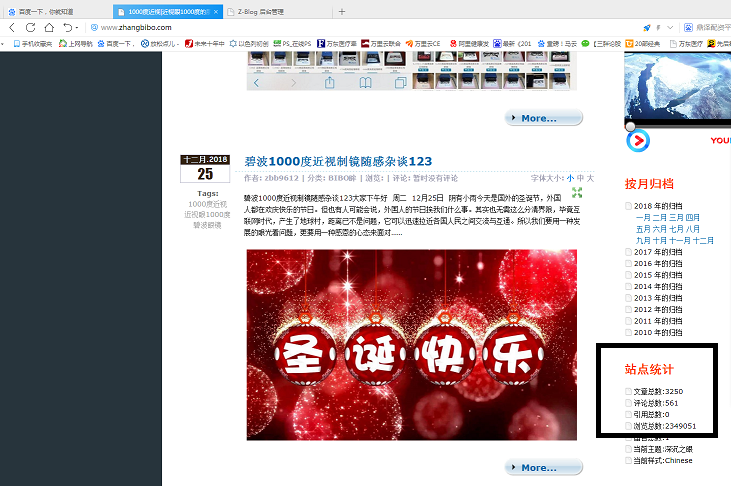
Task: Click the site icon left of the URL
Action: click(94, 28)
